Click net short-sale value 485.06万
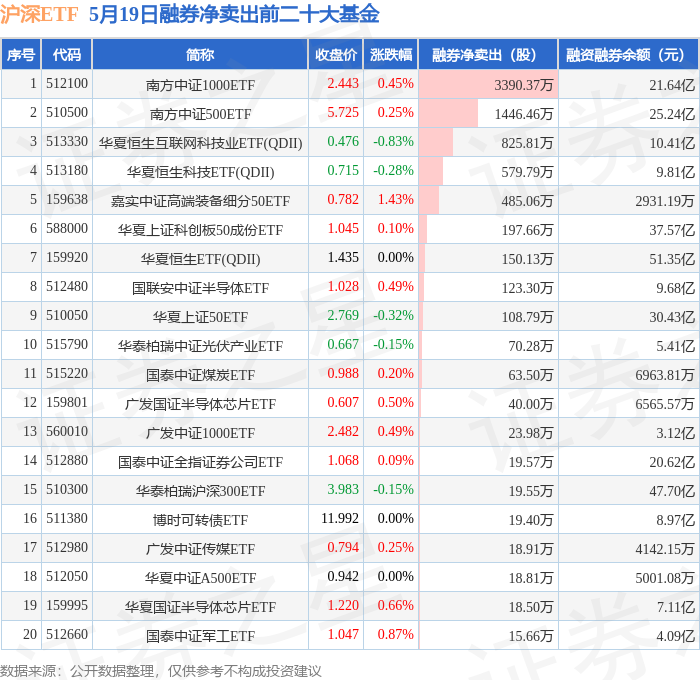This screenshot has width=700, height=680. coord(527,201)
